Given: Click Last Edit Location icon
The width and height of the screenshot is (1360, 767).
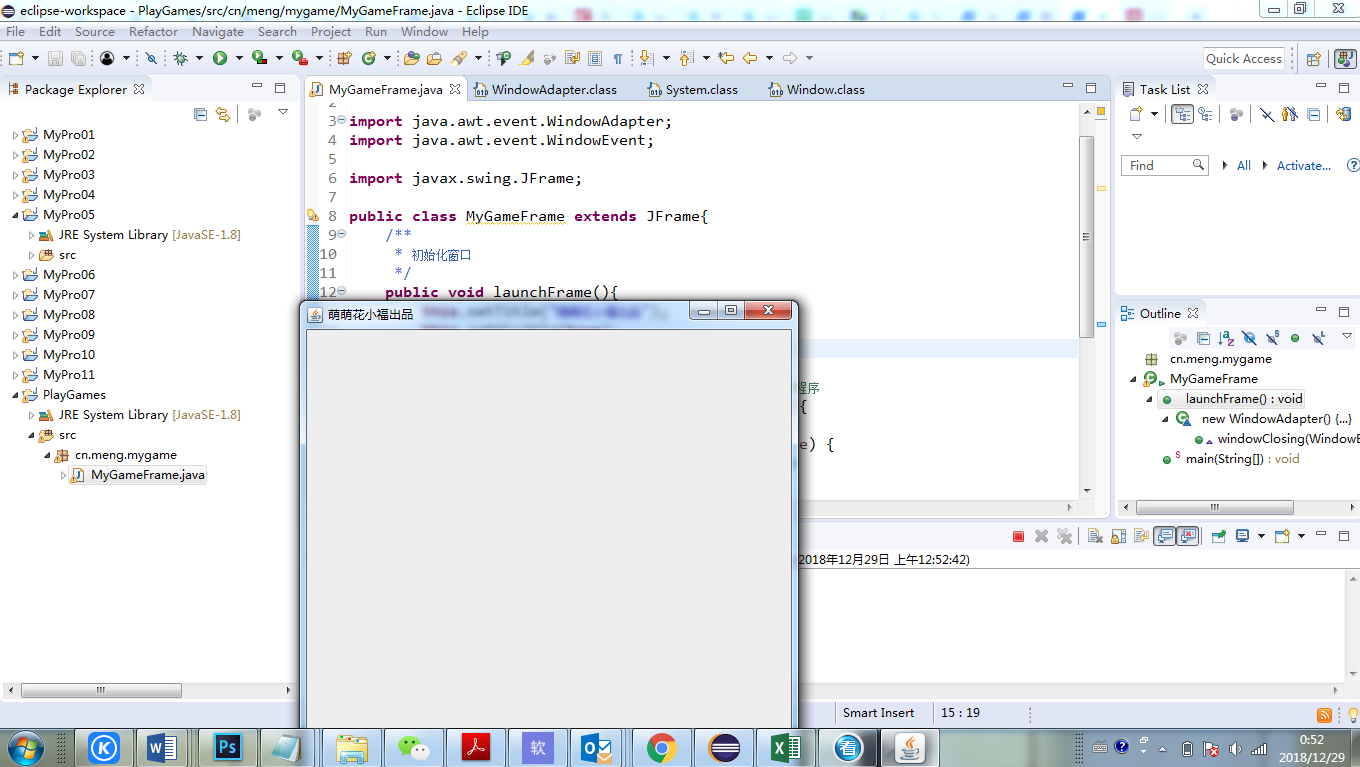Looking at the screenshot, I should coord(727,58).
